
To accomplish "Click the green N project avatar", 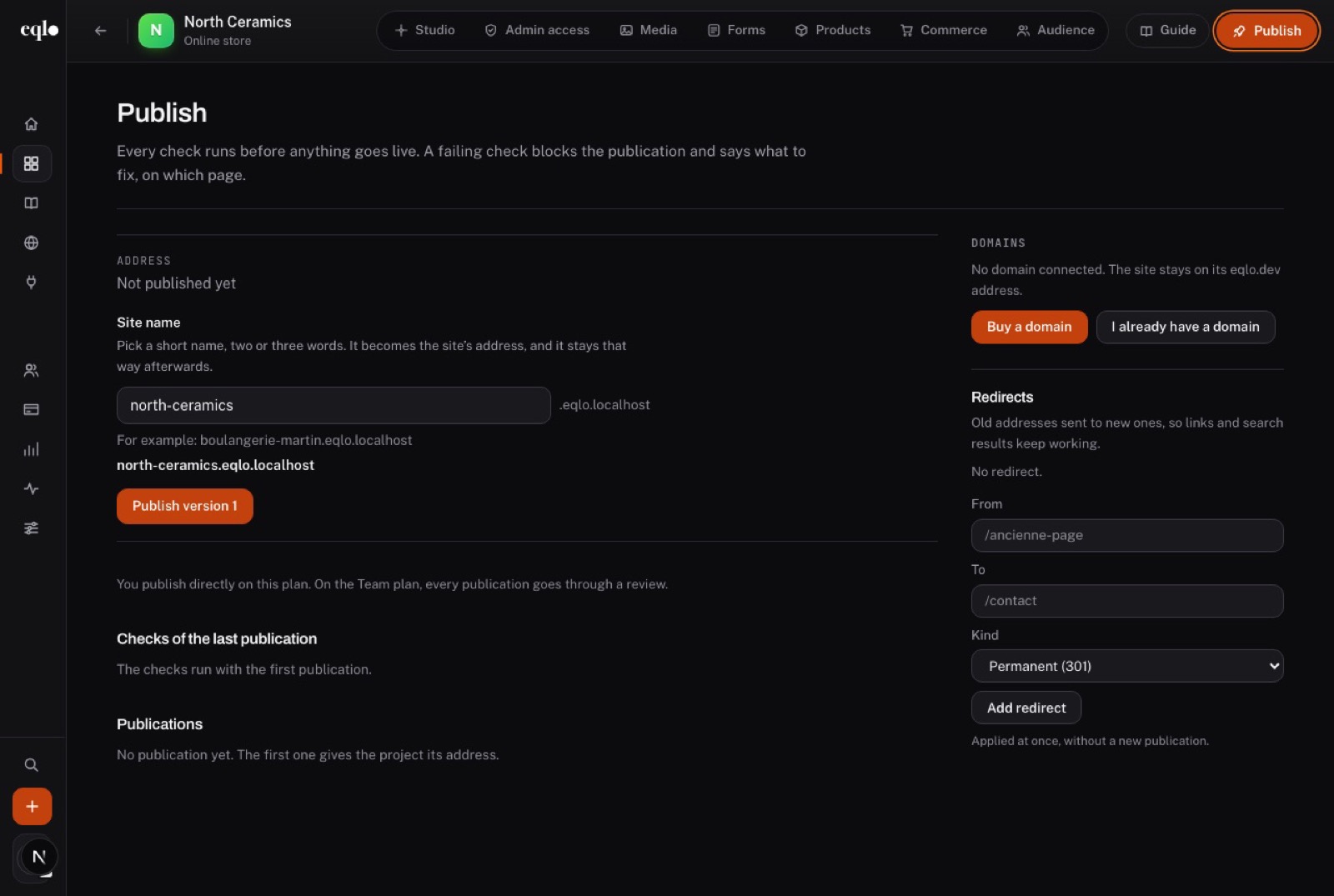I will (156, 30).
